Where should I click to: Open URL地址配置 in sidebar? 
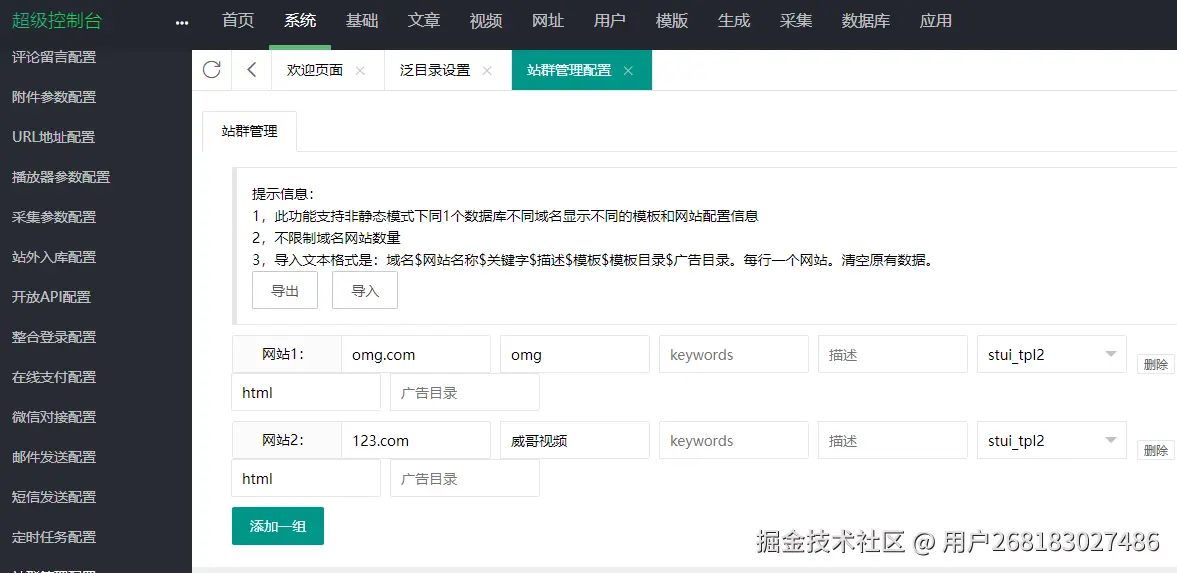coord(54,137)
